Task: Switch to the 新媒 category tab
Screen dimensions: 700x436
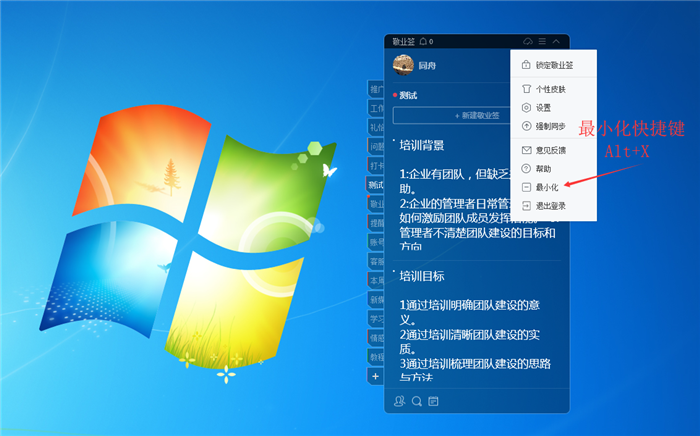Action: click(x=376, y=300)
